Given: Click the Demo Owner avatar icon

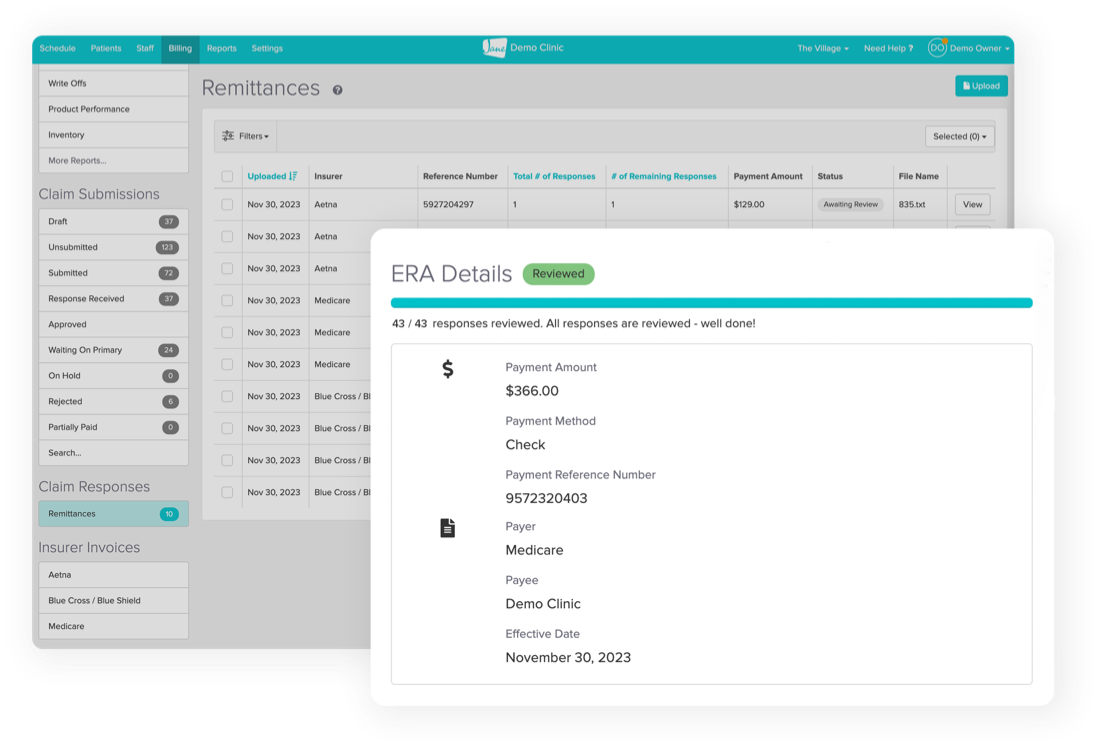Looking at the screenshot, I should pos(937,48).
